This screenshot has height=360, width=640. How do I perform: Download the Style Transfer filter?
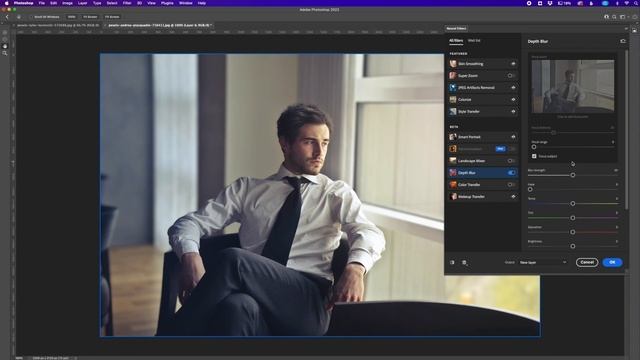(513, 111)
